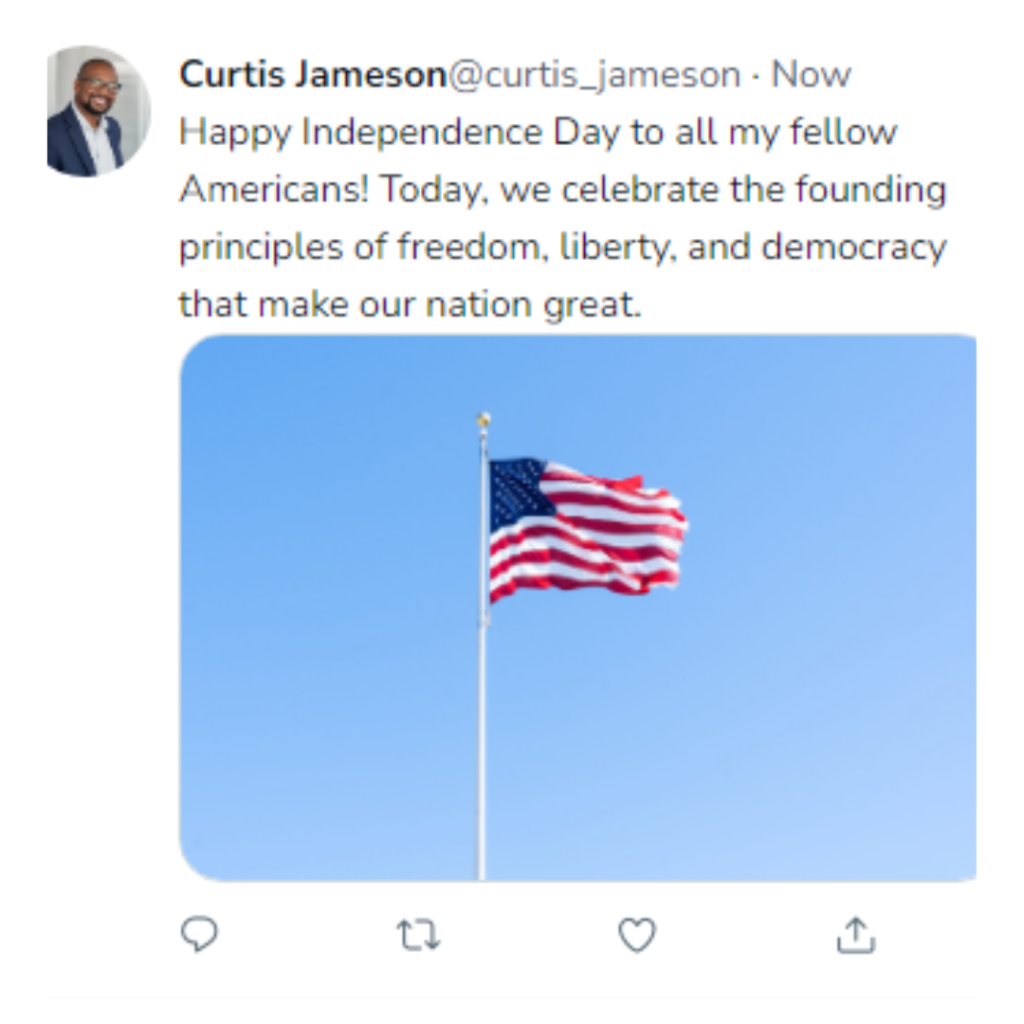Screen dimensions: 1024x1024
Task: Reply to Curtis Jameson's post
Action: pyautogui.click(x=199, y=935)
